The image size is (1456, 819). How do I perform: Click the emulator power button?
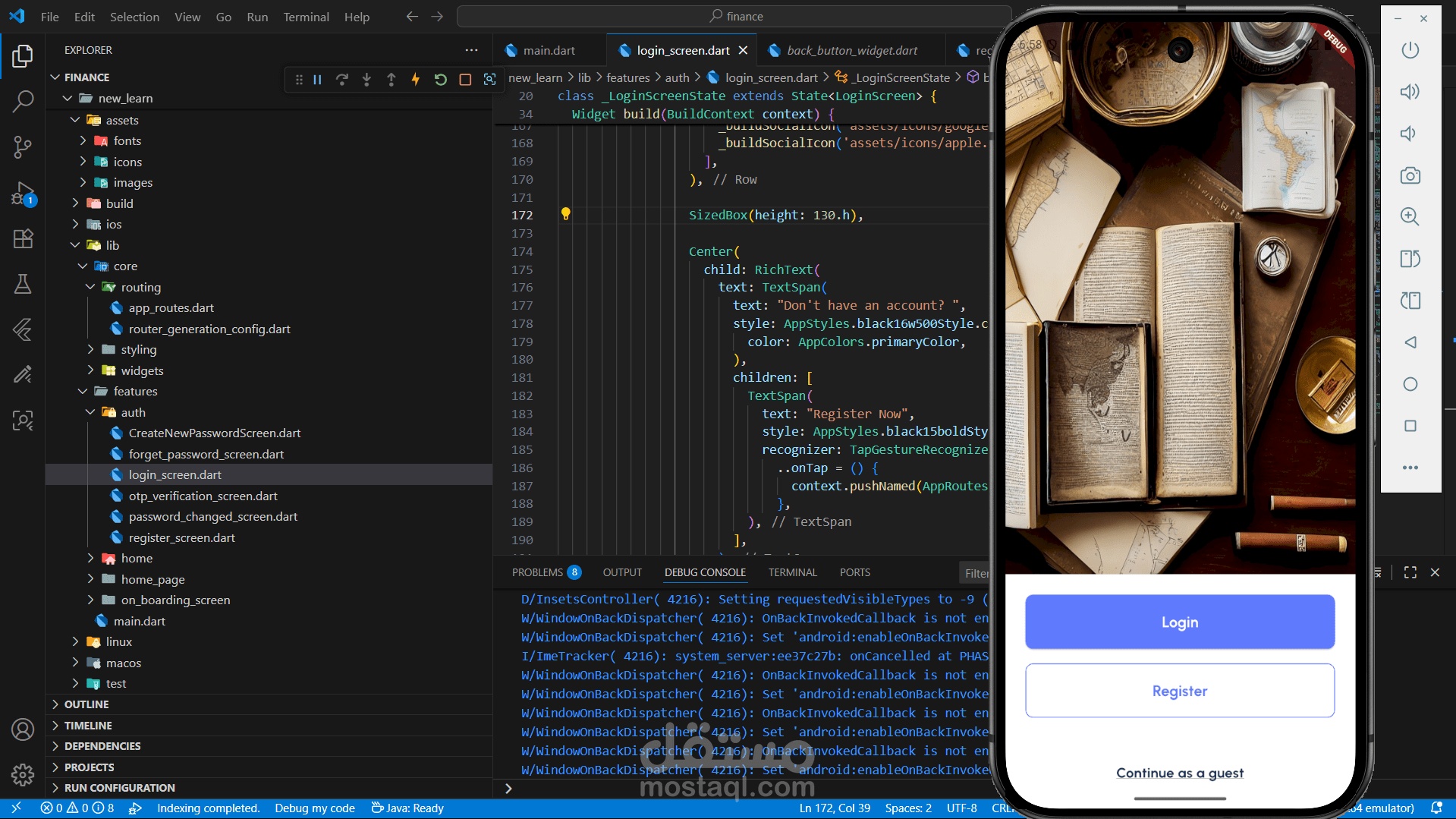pos(1410,50)
